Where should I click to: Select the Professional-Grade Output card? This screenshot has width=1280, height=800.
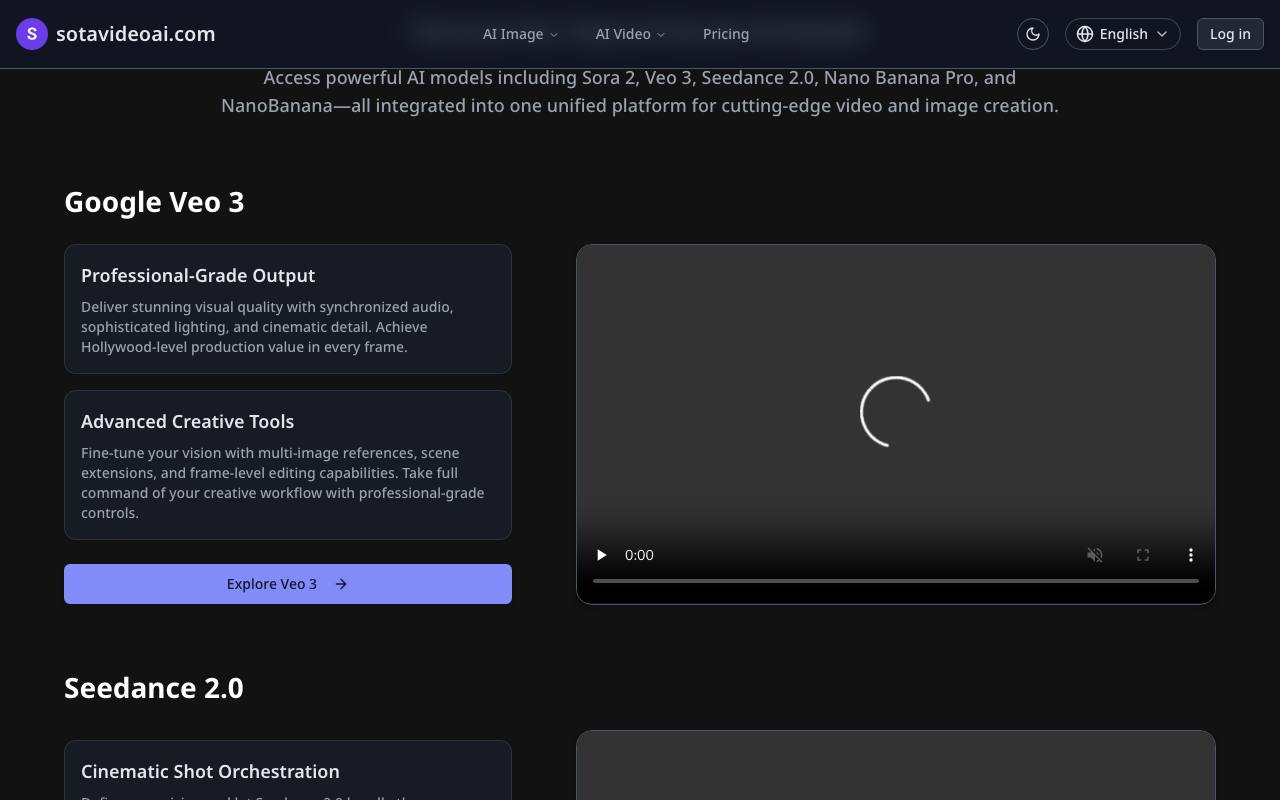(288, 309)
